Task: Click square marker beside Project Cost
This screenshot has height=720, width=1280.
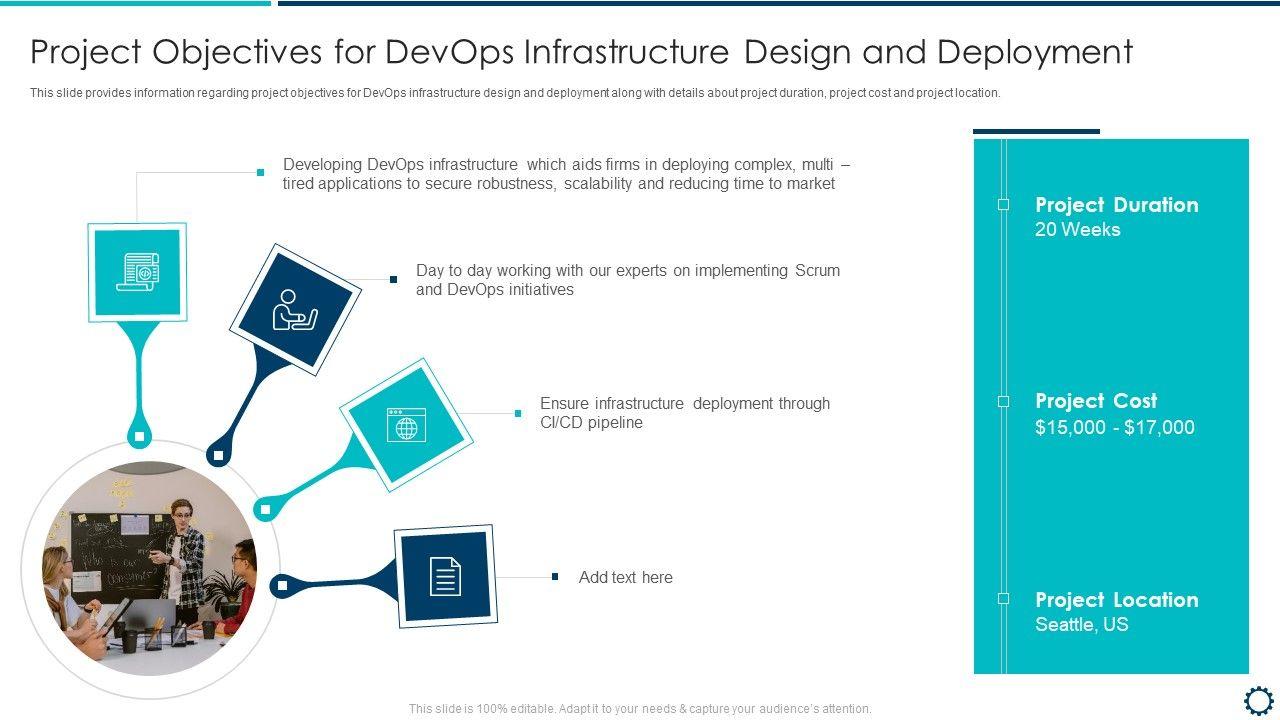Action: click(1003, 401)
